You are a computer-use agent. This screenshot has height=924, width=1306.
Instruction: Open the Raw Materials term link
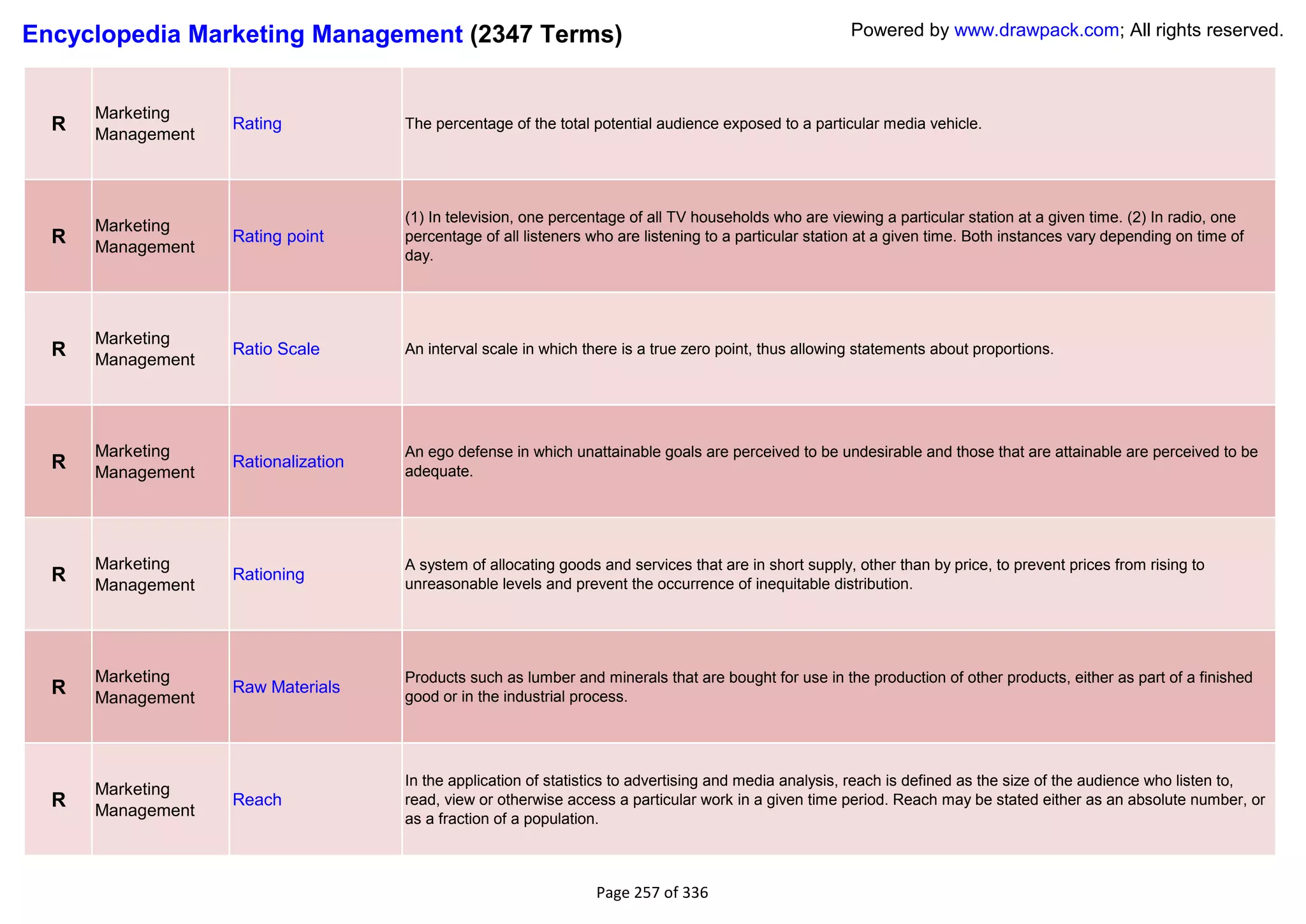(x=286, y=687)
